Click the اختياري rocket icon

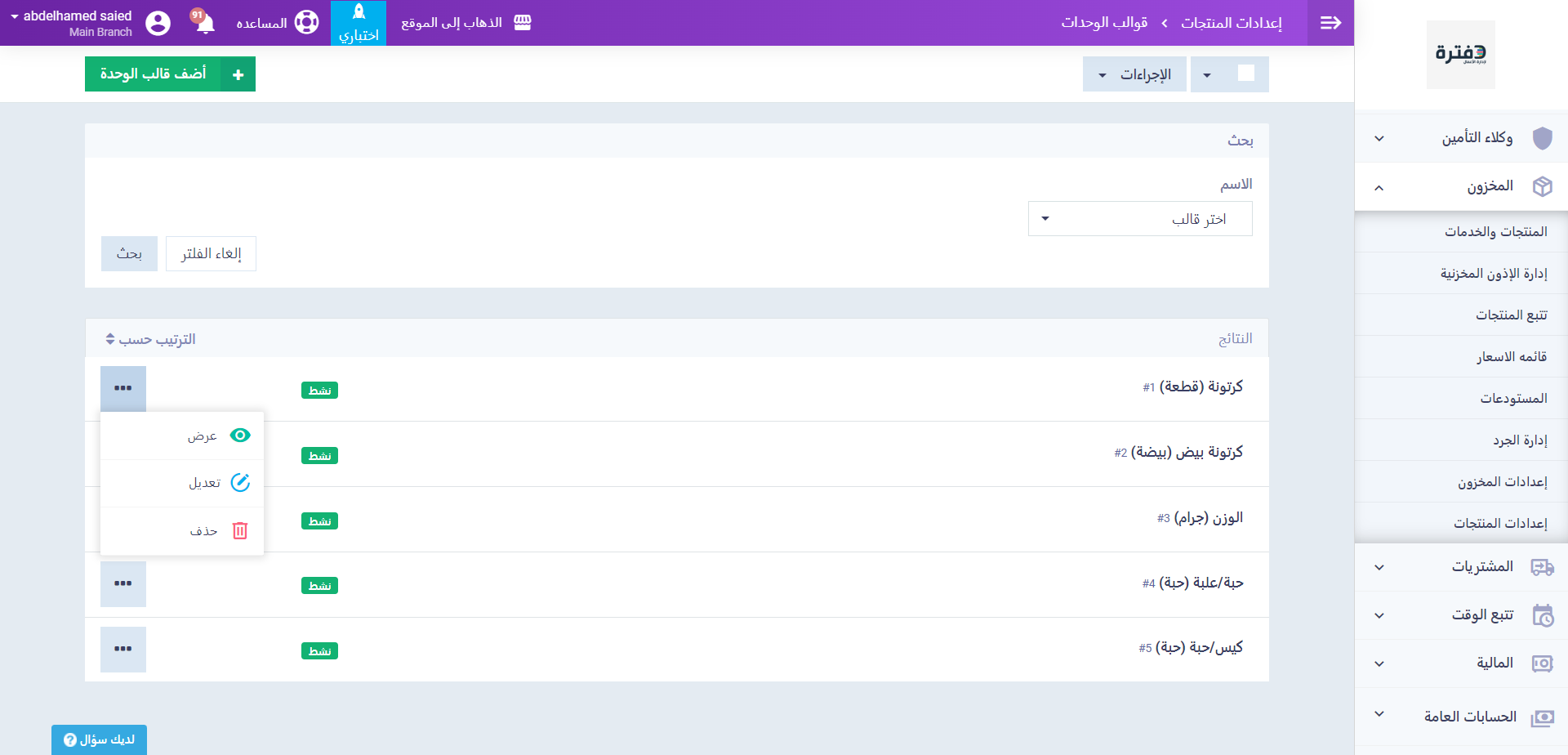click(x=359, y=12)
